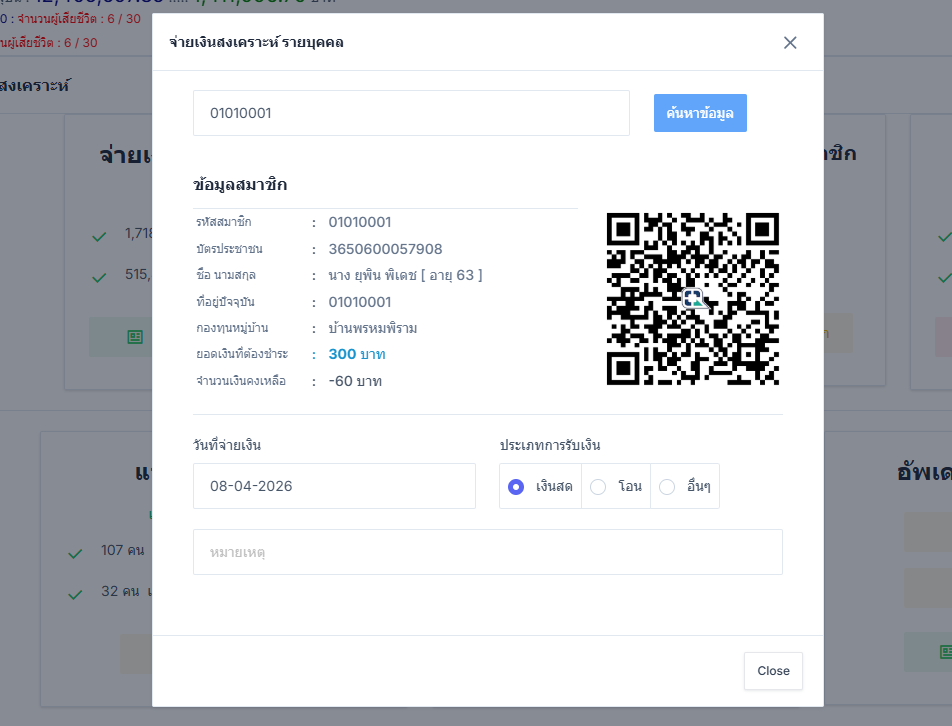The height and width of the screenshot is (726, 952).
Task: Click the หมายเหตุ remark field
Action: 488,552
